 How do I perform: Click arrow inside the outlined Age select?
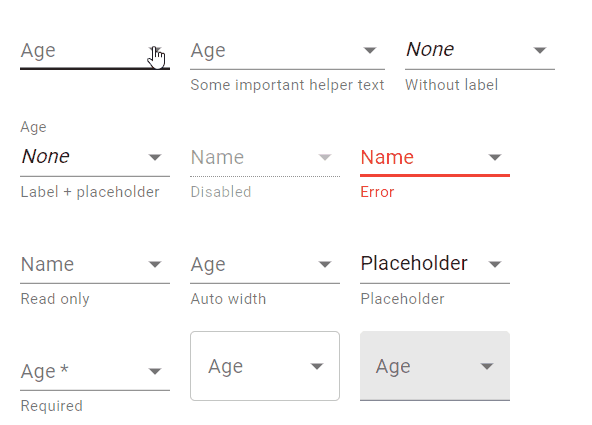click(317, 366)
